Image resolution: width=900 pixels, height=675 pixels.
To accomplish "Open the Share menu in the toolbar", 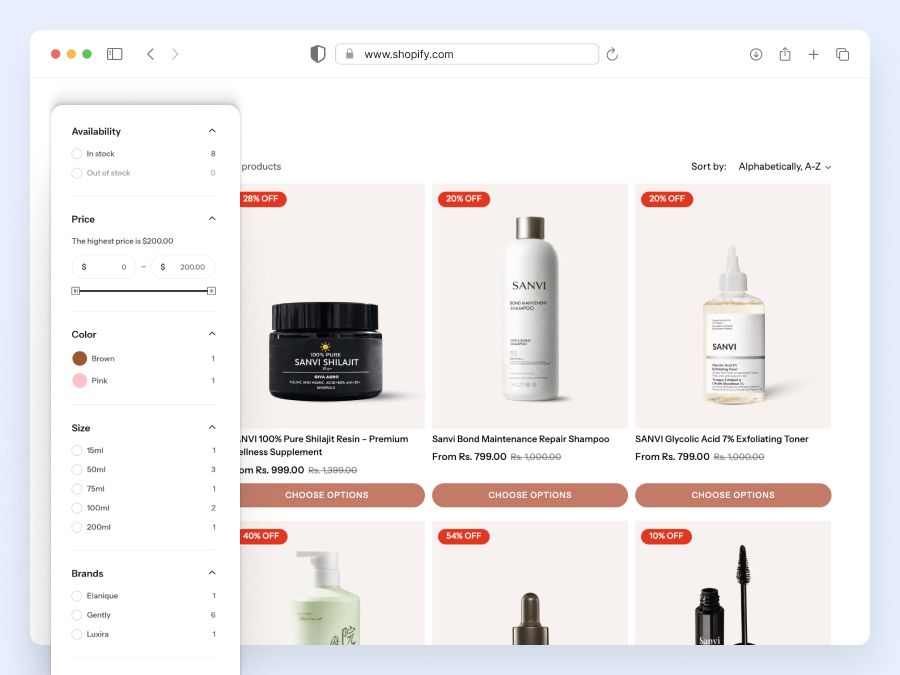I will [x=785, y=54].
